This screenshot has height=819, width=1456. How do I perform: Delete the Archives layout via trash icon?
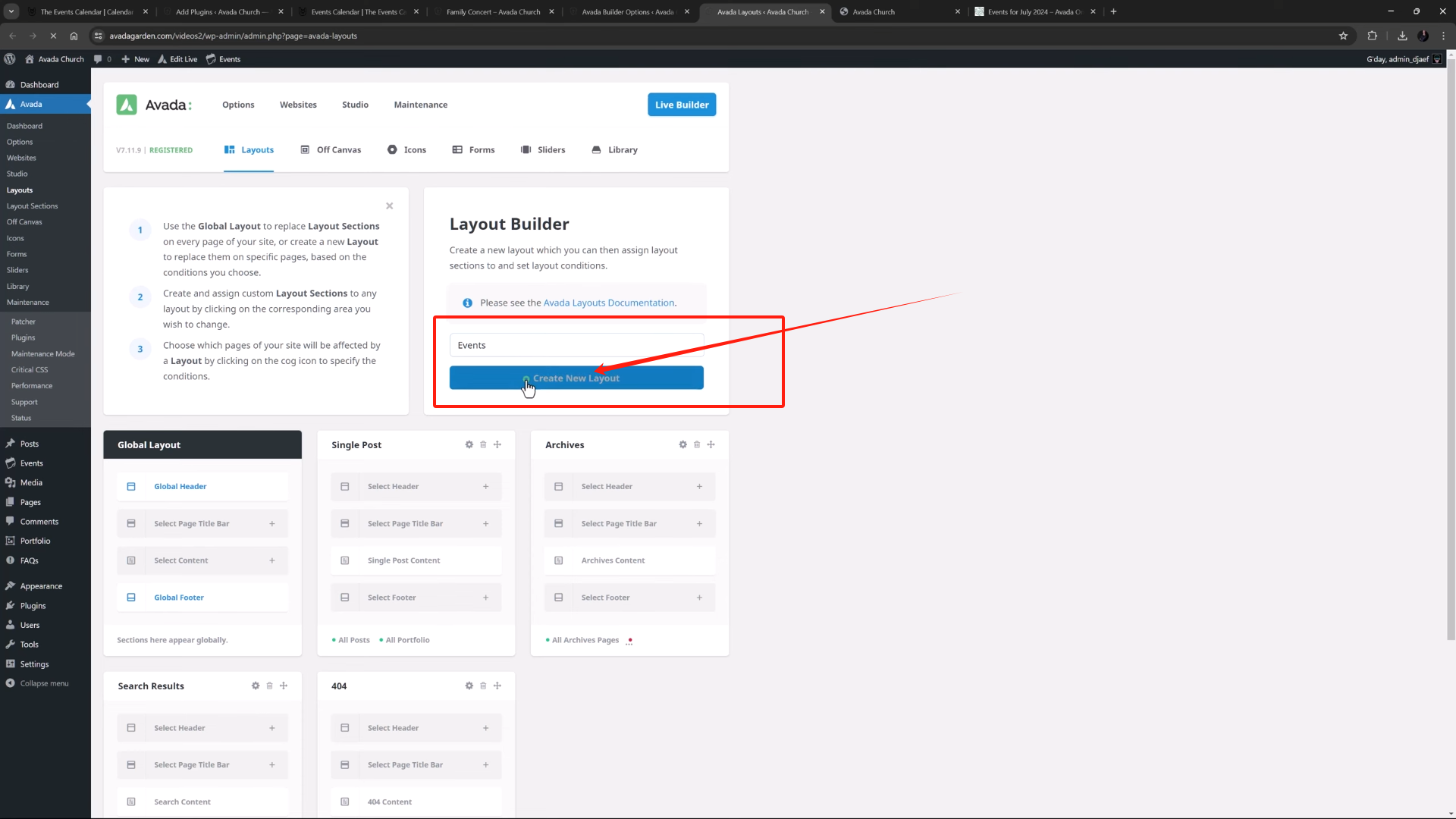[697, 444]
